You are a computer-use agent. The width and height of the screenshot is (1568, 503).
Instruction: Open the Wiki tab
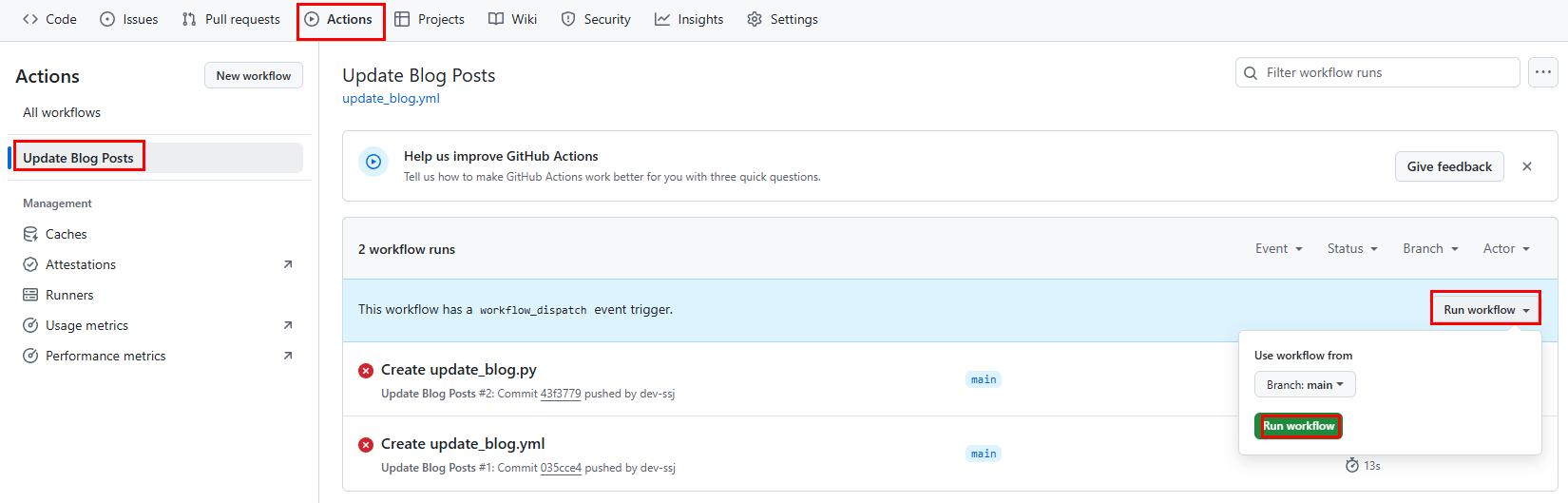(x=512, y=19)
